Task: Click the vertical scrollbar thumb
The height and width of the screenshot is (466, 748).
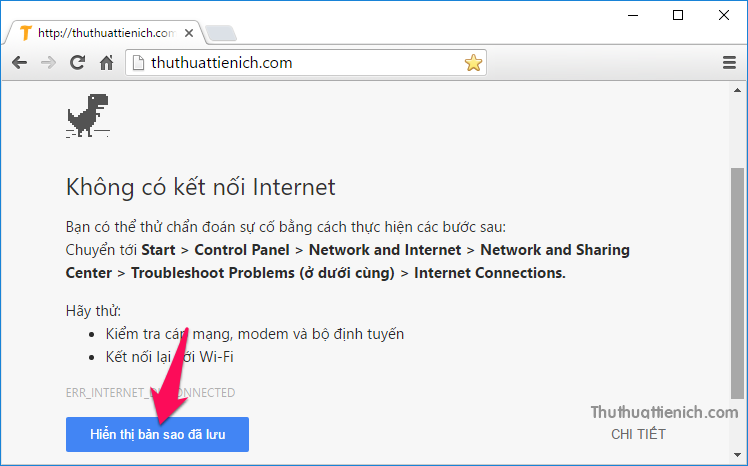Action: tap(738, 280)
